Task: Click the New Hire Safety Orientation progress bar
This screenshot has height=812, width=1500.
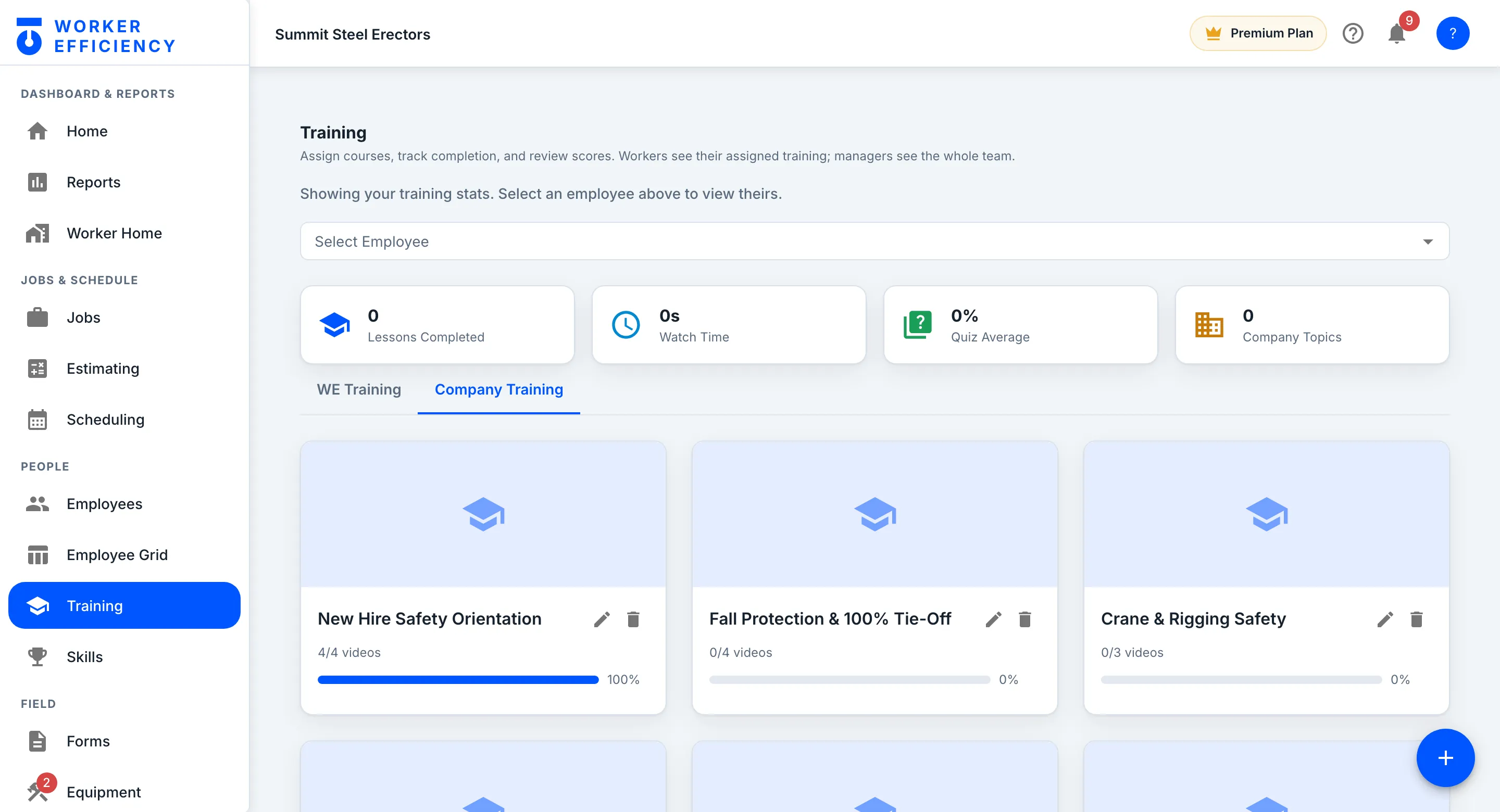Action: coord(458,680)
